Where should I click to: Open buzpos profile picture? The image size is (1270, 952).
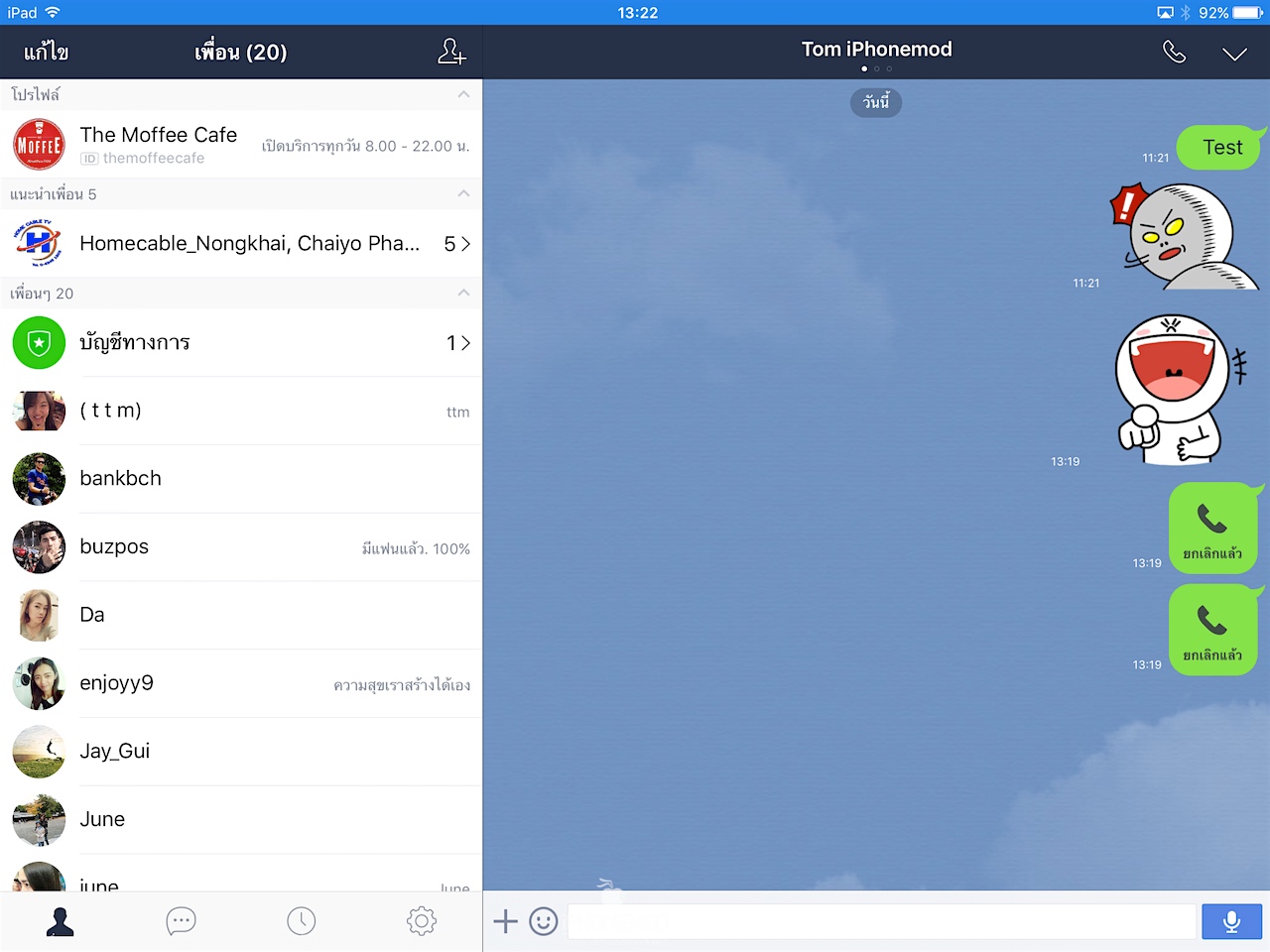pyautogui.click(x=39, y=547)
